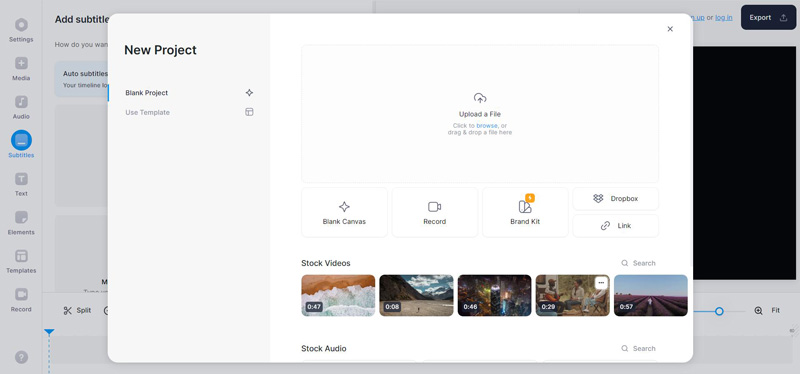The width and height of the screenshot is (800, 374).
Task: Open the Elements panel in the sidebar
Action: tap(21, 223)
